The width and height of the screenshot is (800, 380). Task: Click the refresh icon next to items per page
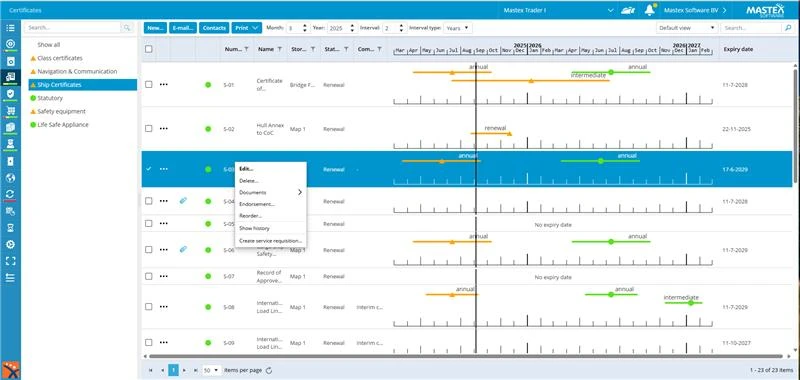point(269,370)
